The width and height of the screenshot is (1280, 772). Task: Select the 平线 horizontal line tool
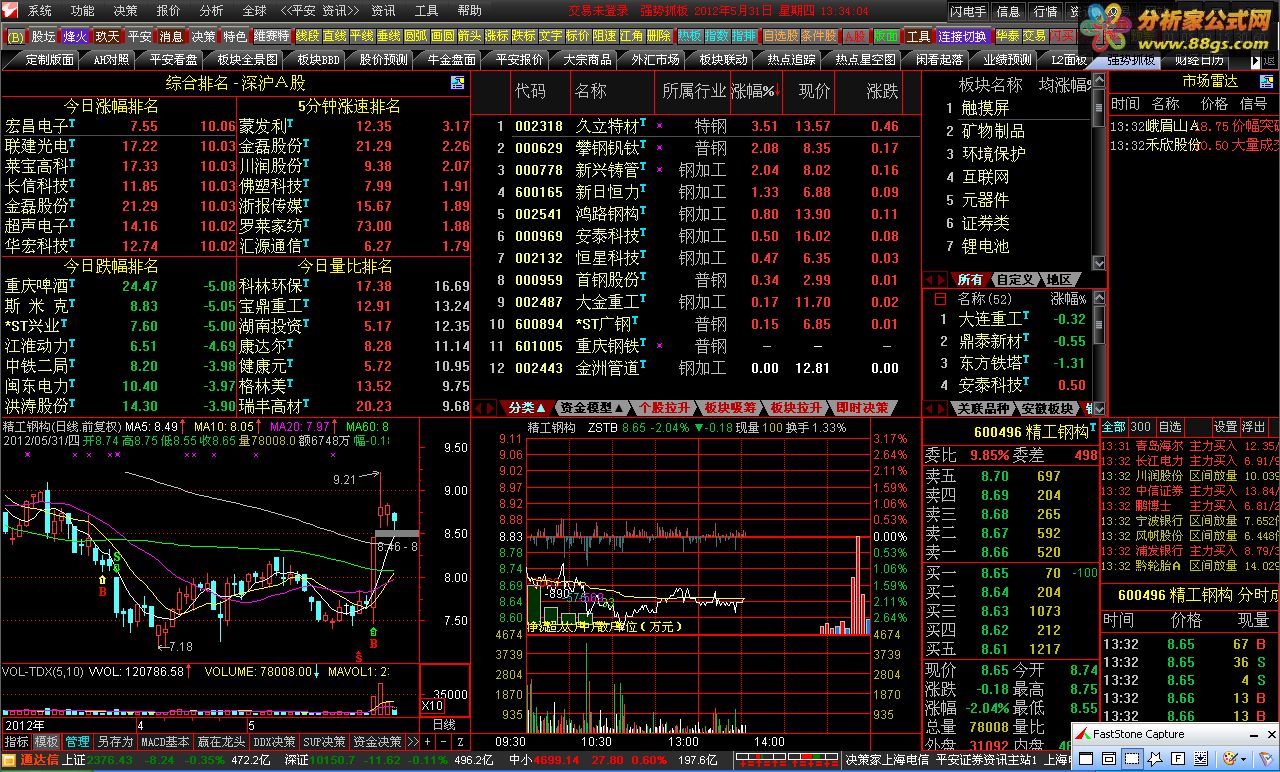pyautogui.click(x=361, y=35)
